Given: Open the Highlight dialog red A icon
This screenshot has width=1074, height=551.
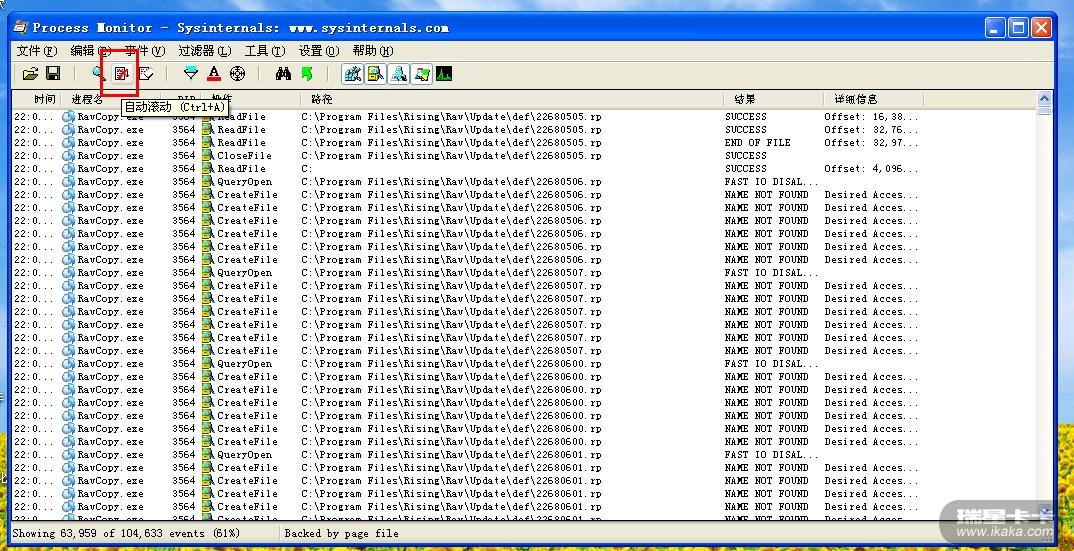Looking at the screenshot, I should [214, 73].
